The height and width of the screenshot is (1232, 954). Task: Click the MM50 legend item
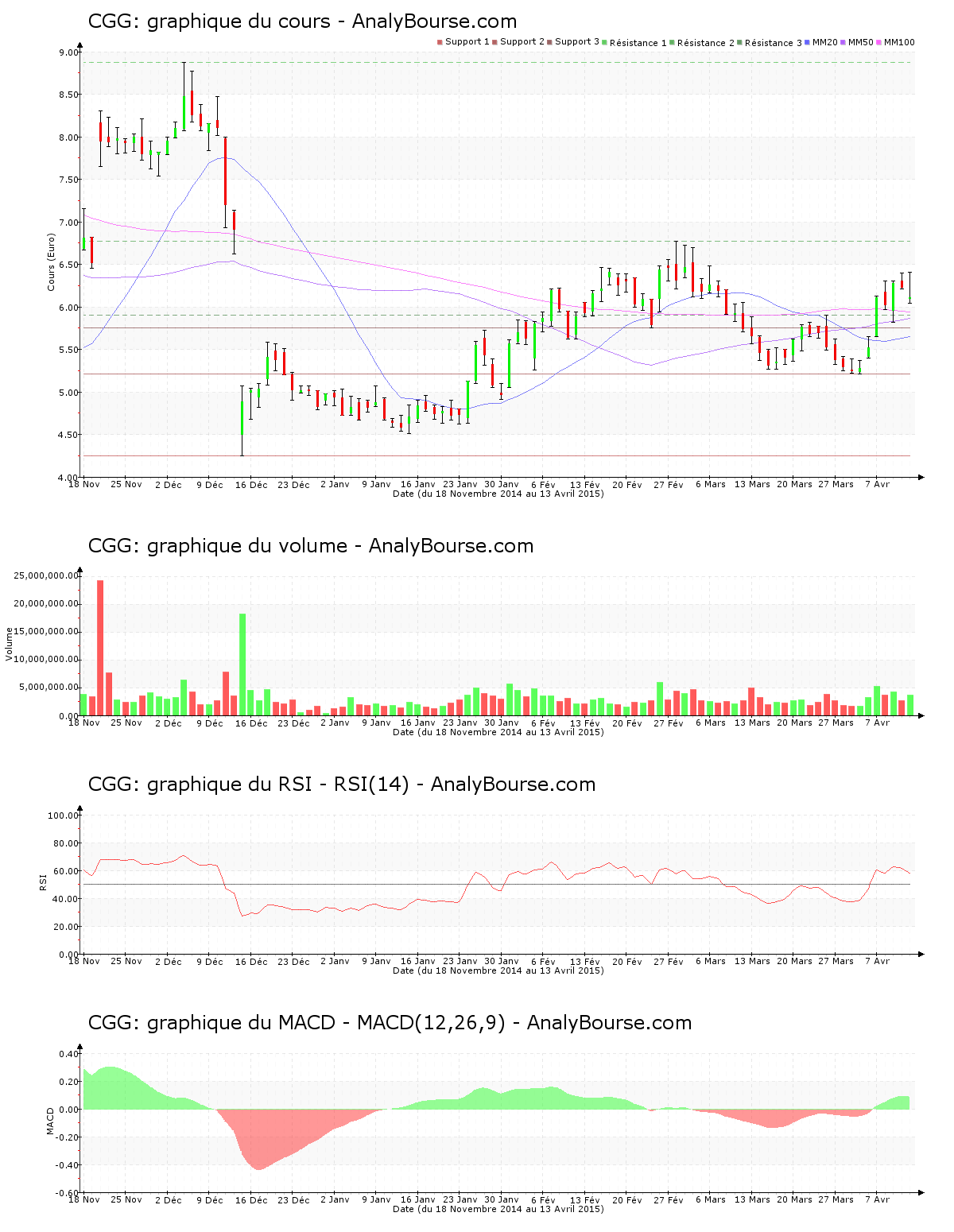click(858, 42)
